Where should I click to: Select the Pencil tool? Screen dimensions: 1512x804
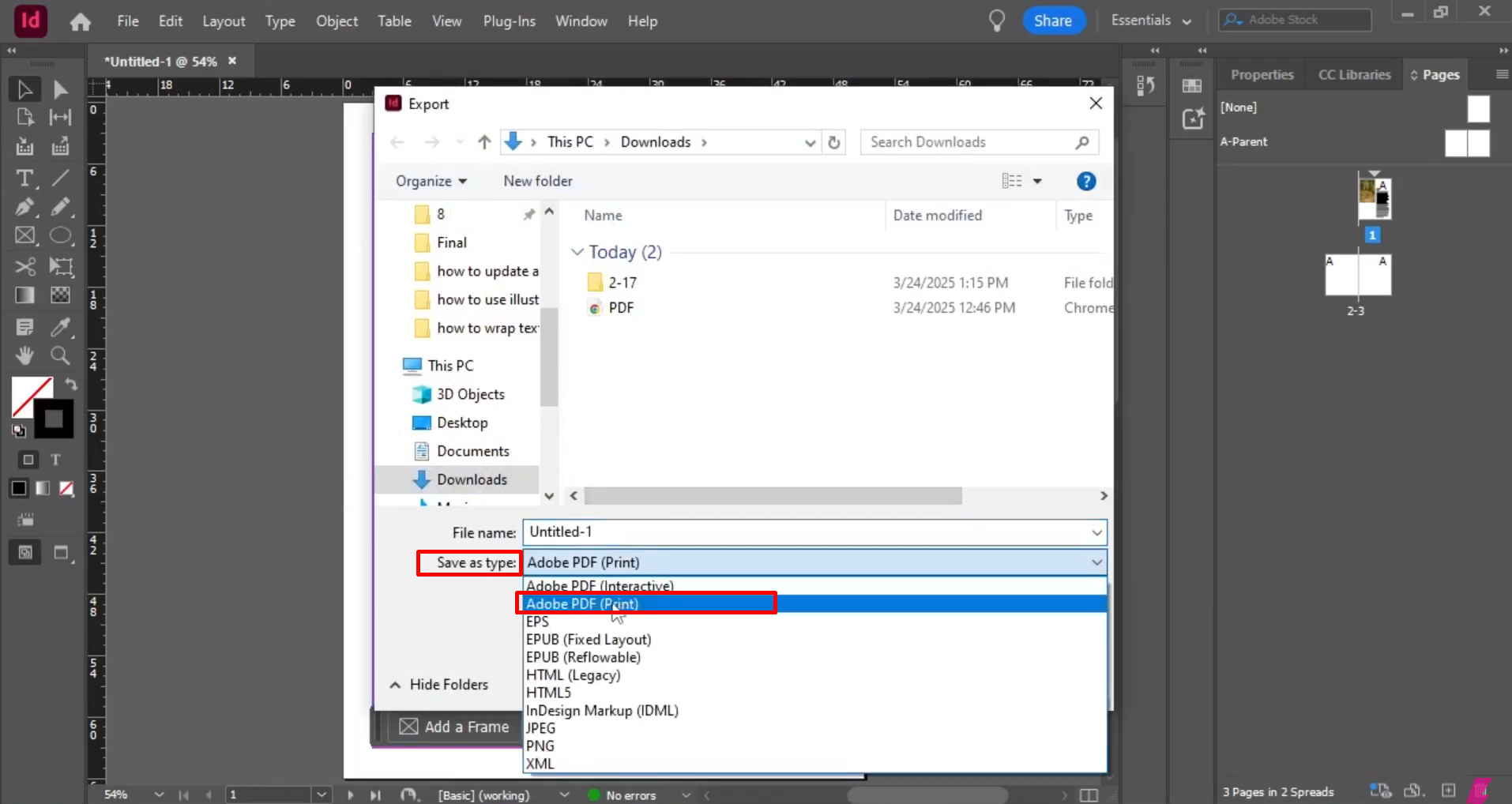click(x=60, y=207)
